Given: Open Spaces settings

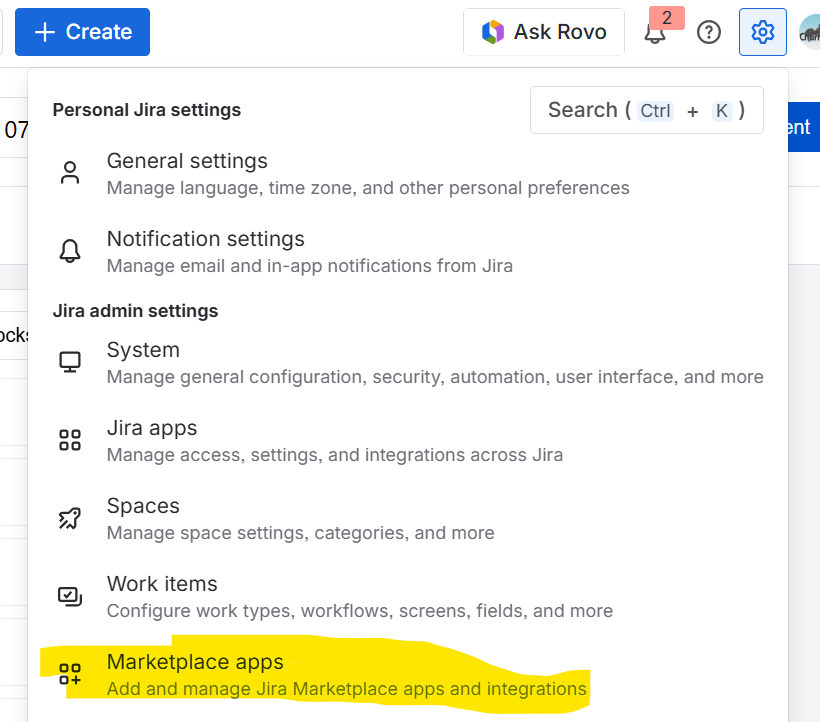Looking at the screenshot, I should click(x=408, y=519).
